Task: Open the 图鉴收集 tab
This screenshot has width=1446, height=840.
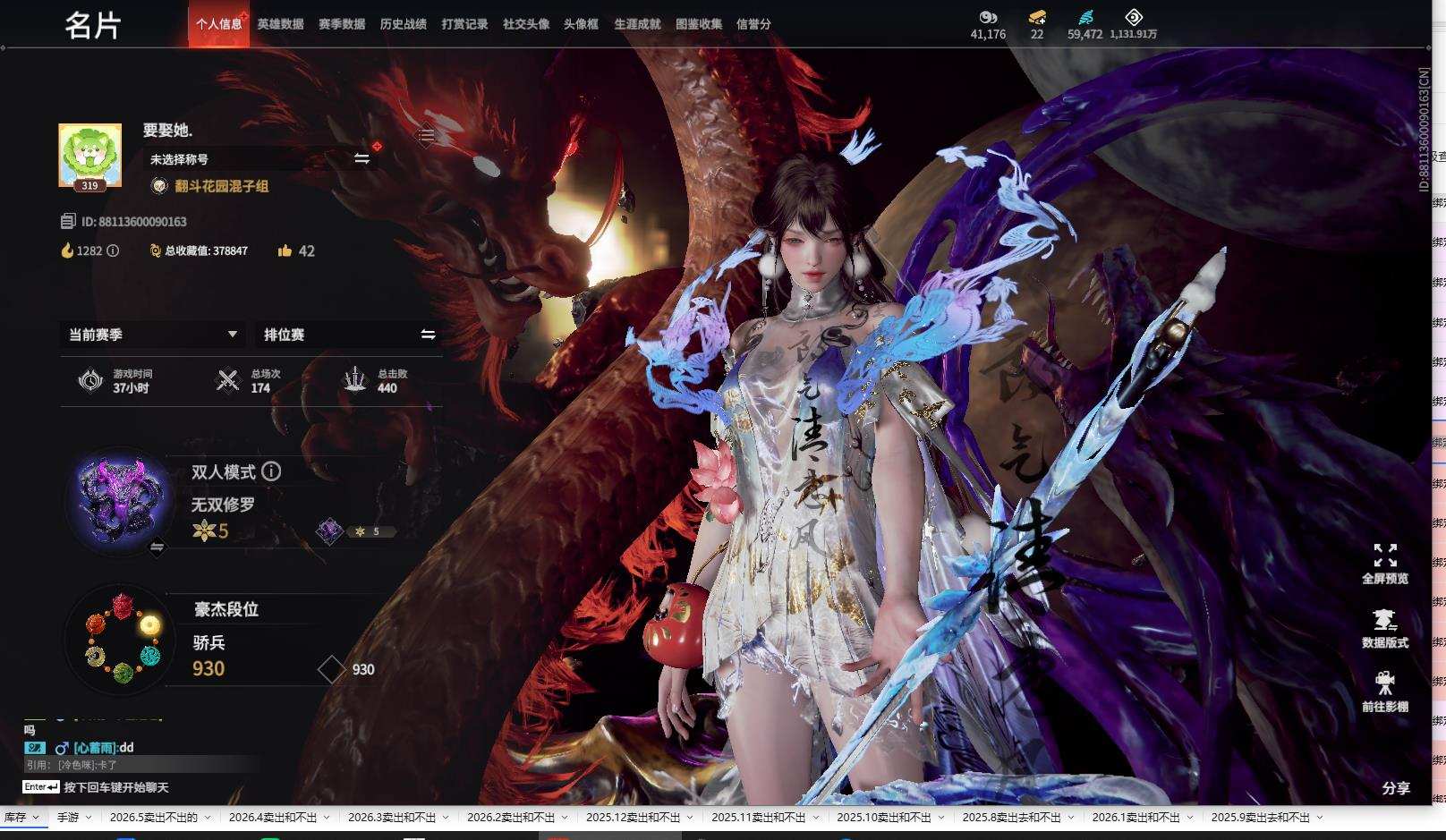Action: (699, 24)
